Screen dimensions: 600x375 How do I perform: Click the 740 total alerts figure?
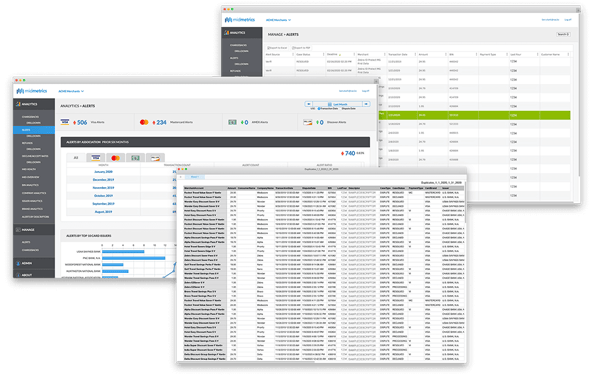350,153
